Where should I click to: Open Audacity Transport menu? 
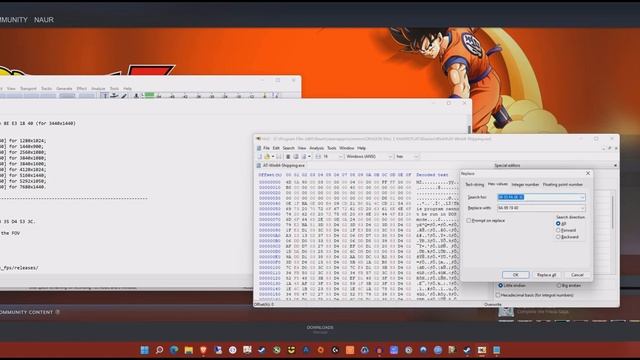[x=28, y=89]
